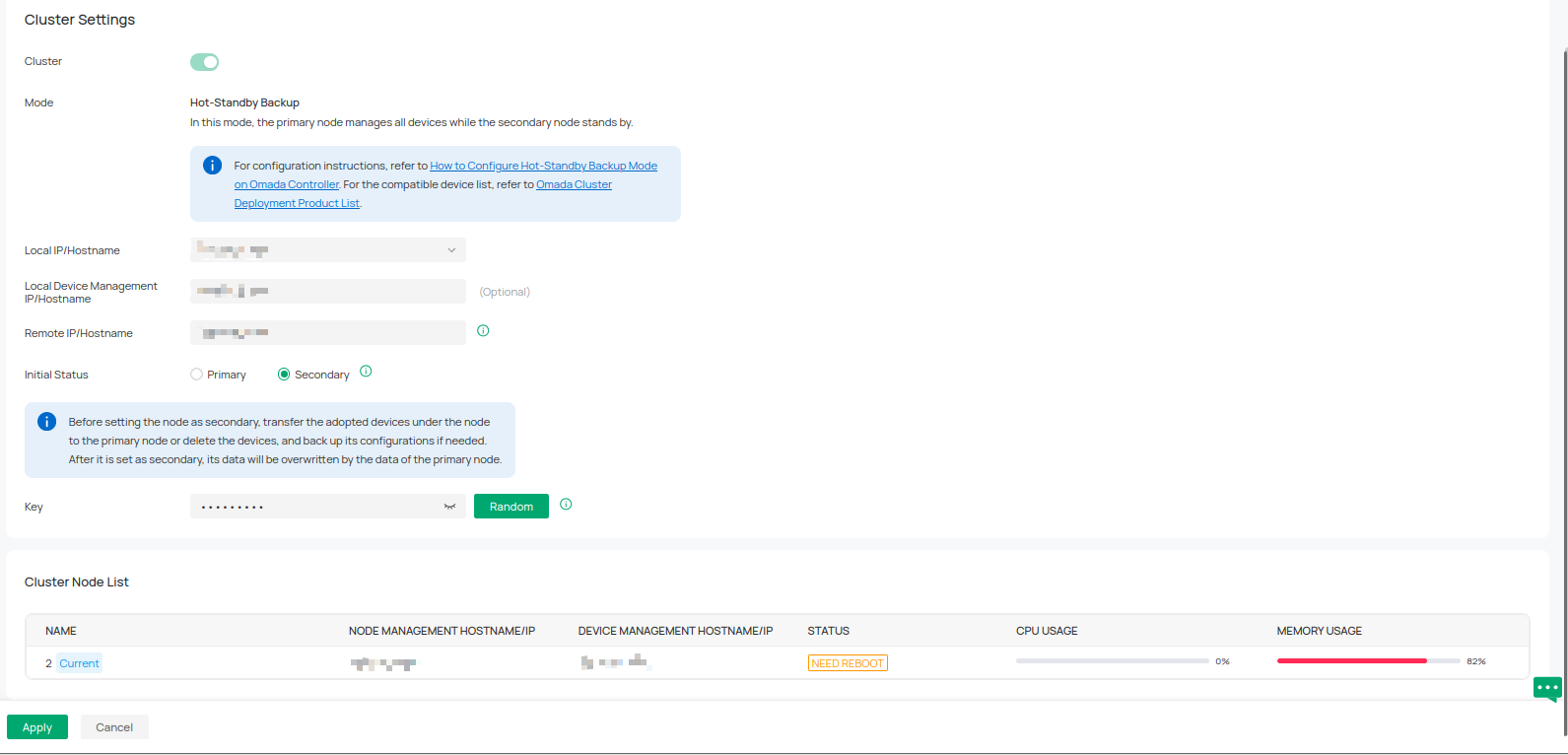Click the NODE MANAGEMENT HOSTNAME/IP column header

click(x=442, y=631)
